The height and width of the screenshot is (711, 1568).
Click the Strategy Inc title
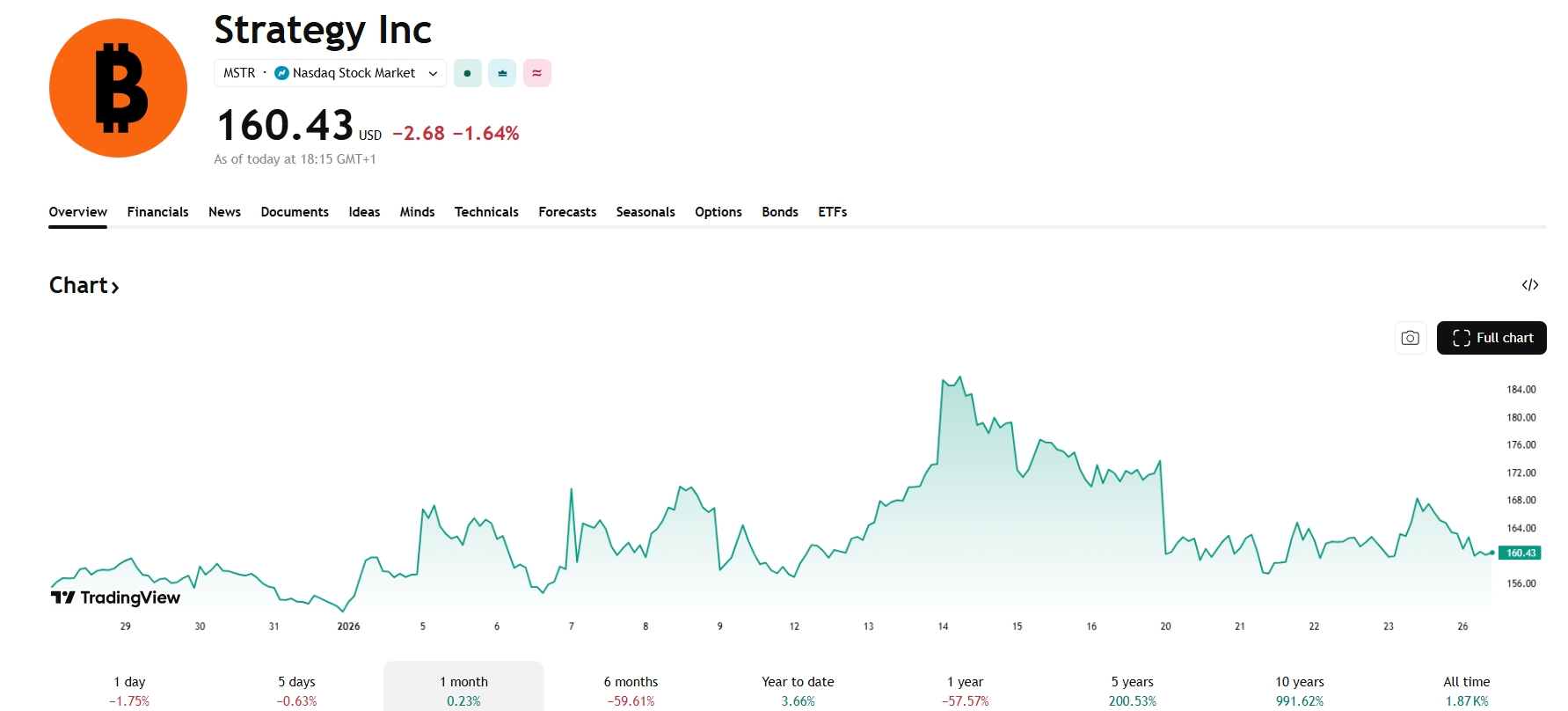pos(323,31)
